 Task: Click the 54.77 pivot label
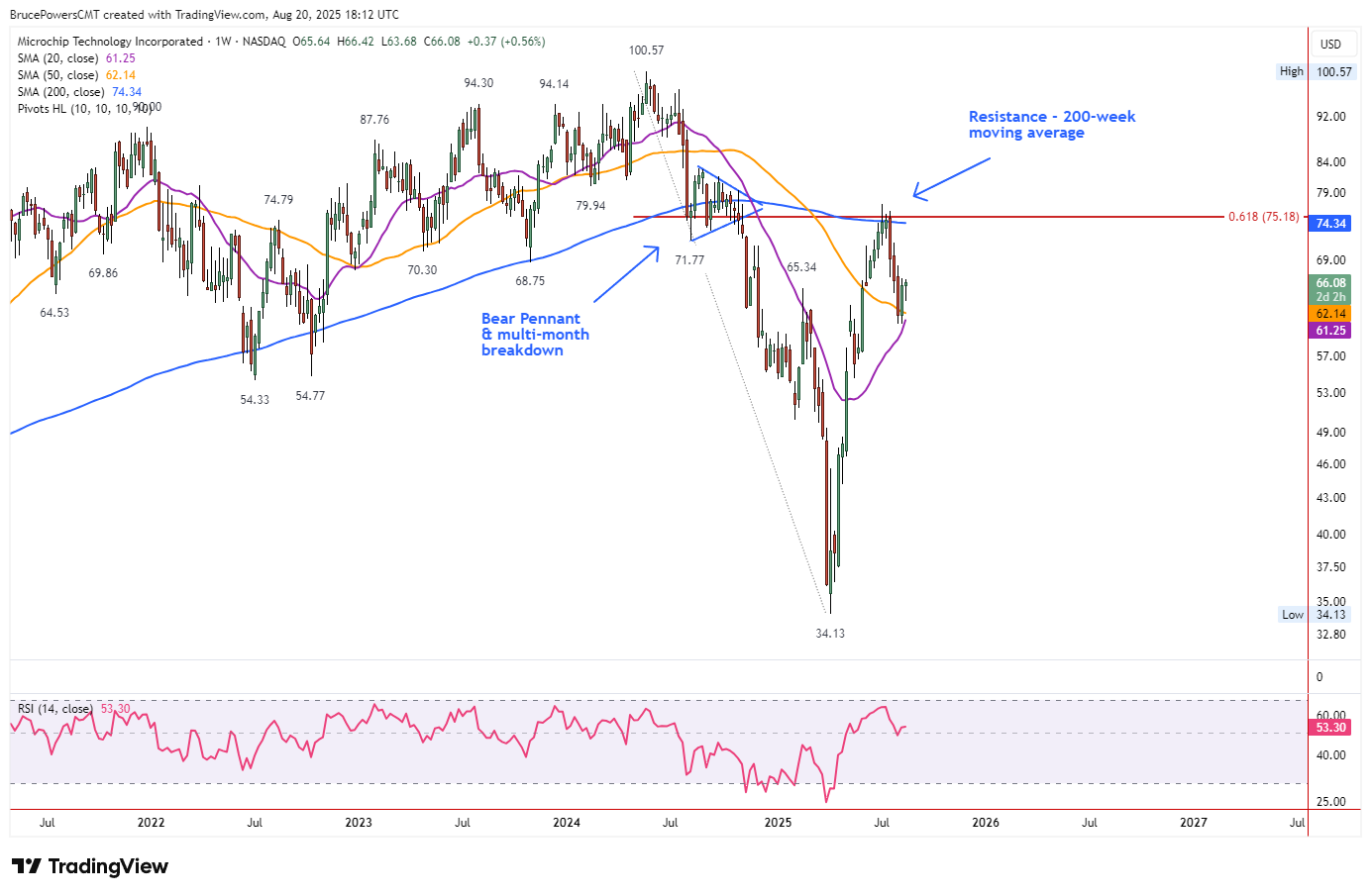[310, 396]
